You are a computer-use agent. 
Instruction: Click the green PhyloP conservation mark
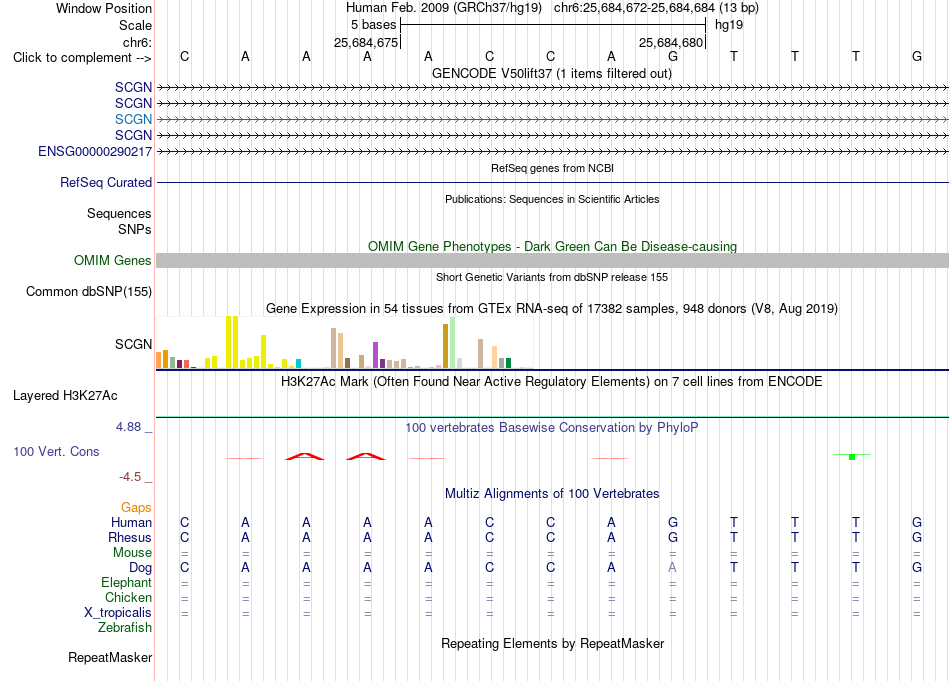(x=852, y=456)
